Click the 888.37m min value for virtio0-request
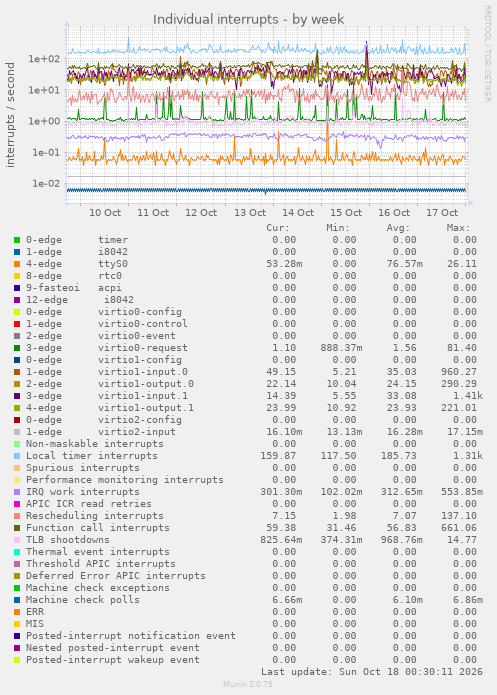The image size is (497, 695). click(x=341, y=348)
